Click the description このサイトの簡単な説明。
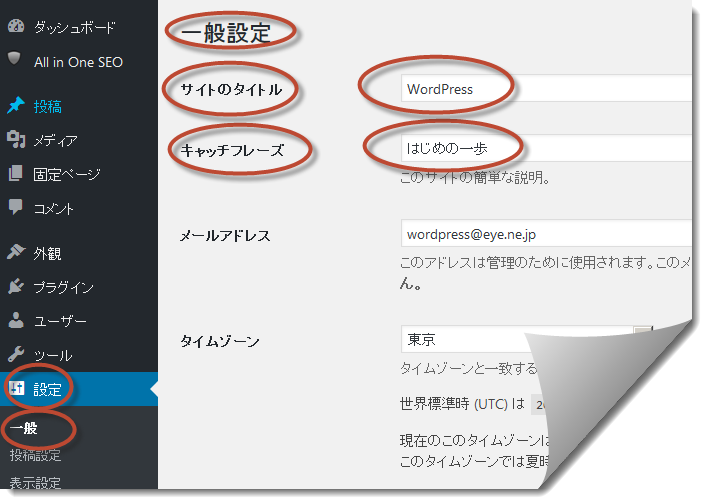Screen dimensions: 707x504 475,178
